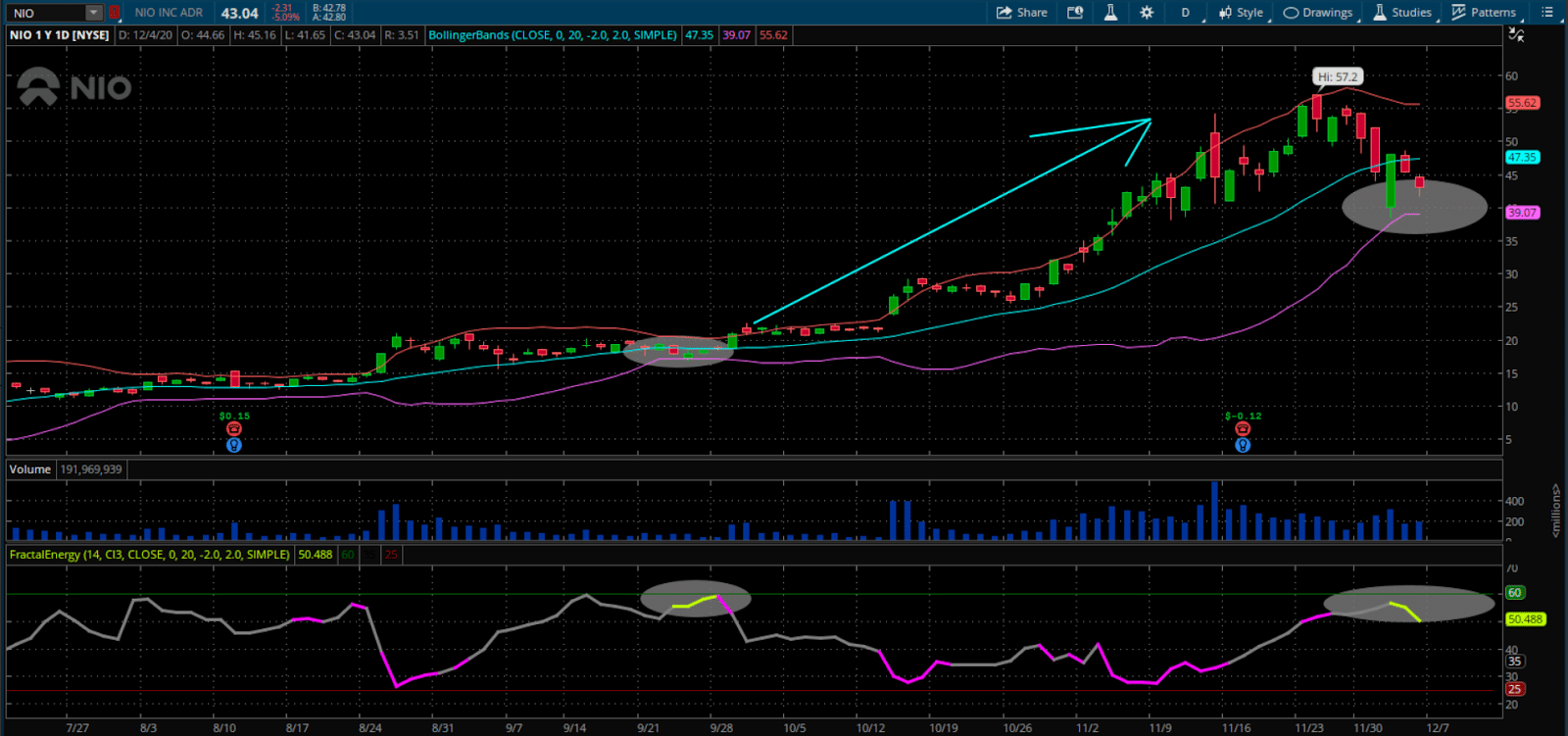Click the ellipse icon beside Drawings
This screenshot has width=1568, height=736.
1291,13
